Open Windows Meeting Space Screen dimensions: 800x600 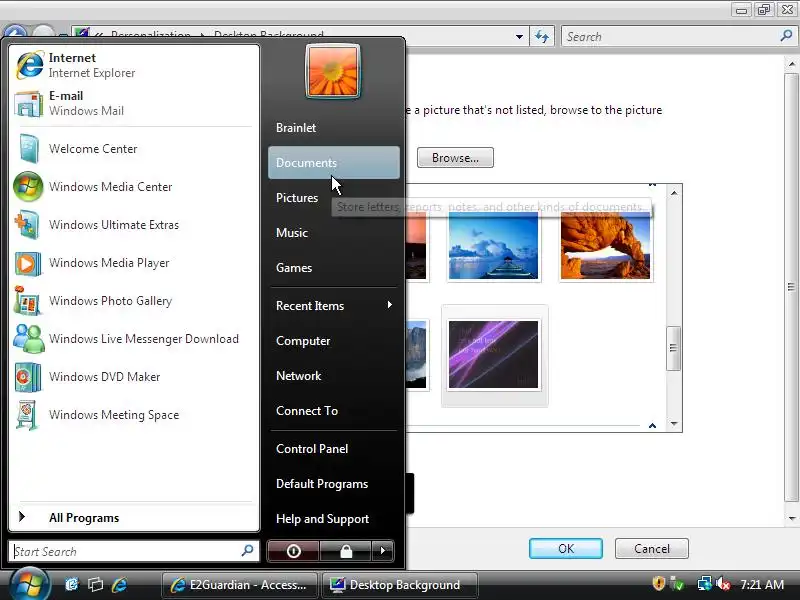[x=134, y=415]
